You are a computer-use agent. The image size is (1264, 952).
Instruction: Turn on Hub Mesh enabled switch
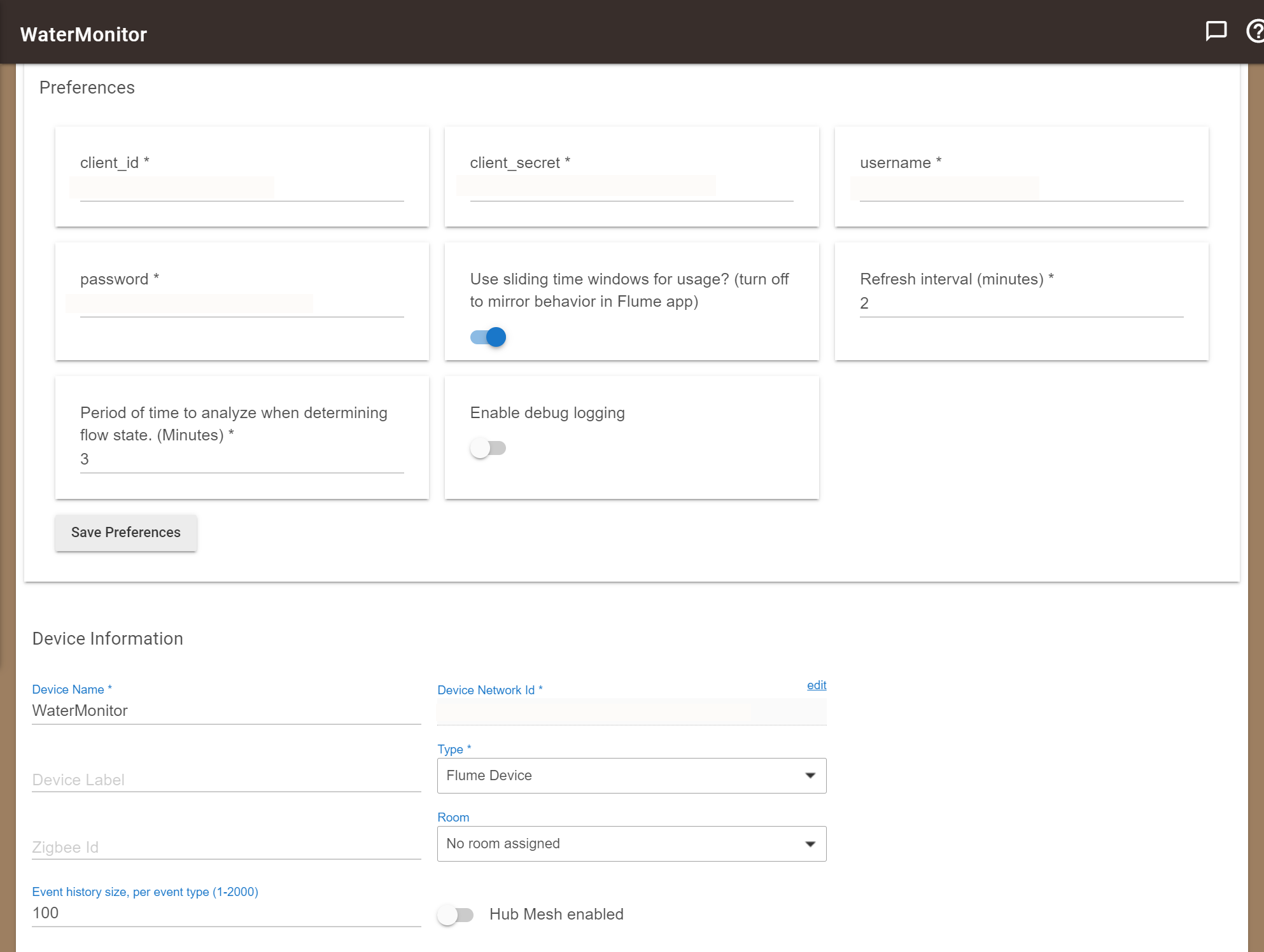pyautogui.click(x=456, y=915)
